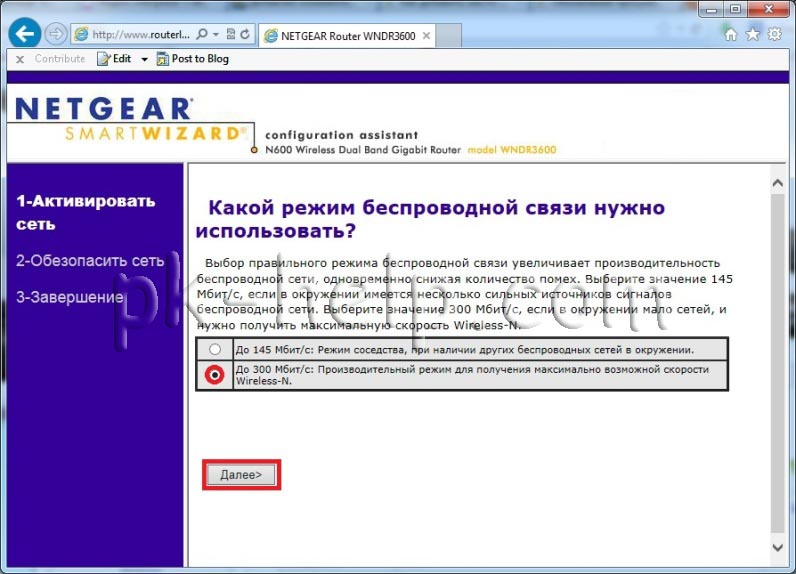The width and height of the screenshot is (796, 574).
Task: Choose the До 300 Мбит/с radio option
Action: [x=215, y=375]
